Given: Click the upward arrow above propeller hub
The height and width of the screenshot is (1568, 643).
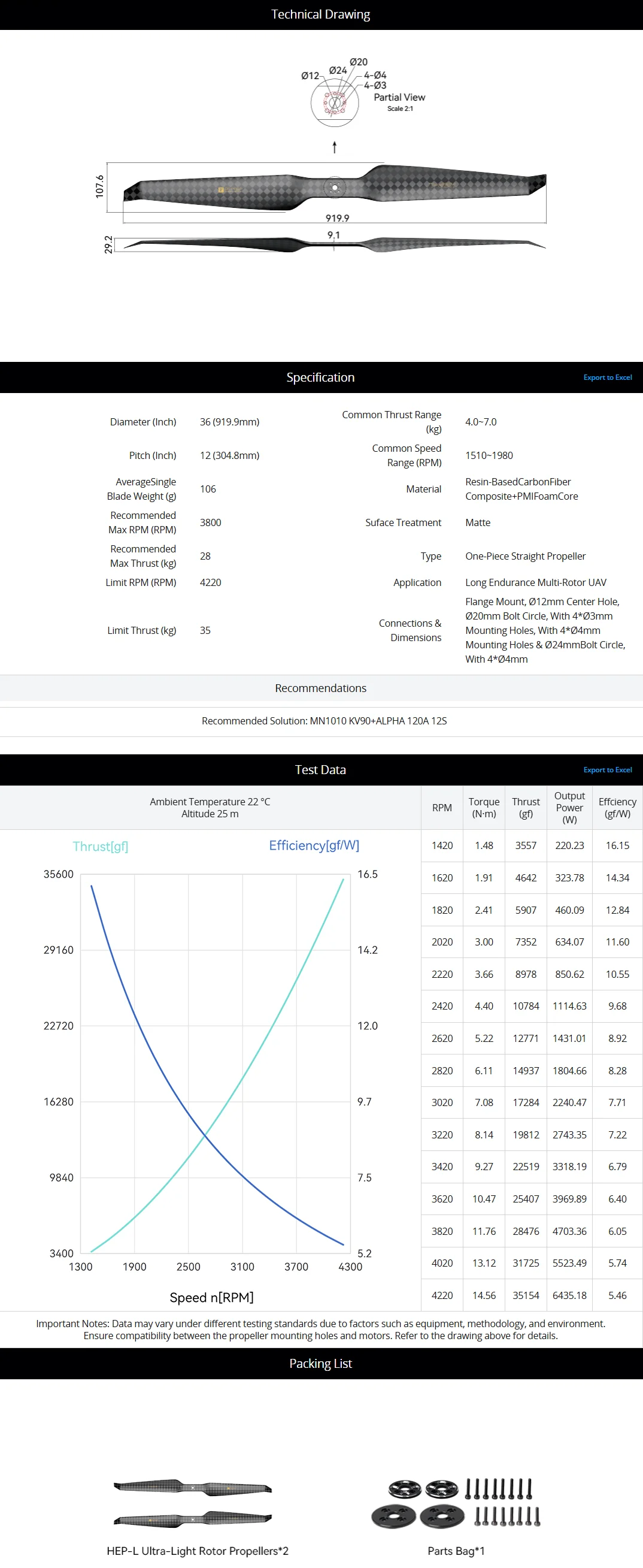Looking at the screenshot, I should pyautogui.click(x=335, y=147).
